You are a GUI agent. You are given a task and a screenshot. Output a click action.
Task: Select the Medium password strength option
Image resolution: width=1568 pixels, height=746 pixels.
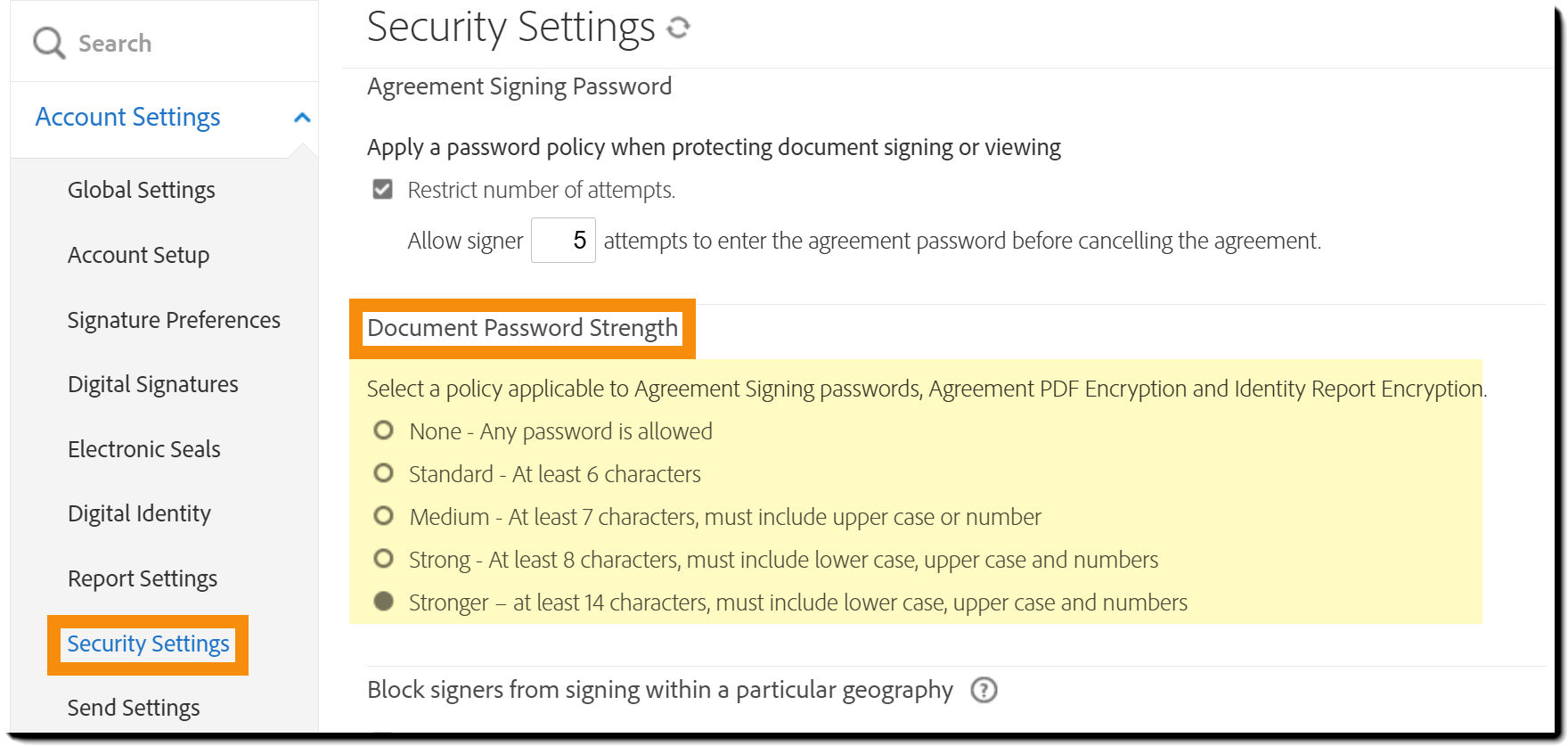pos(383,516)
